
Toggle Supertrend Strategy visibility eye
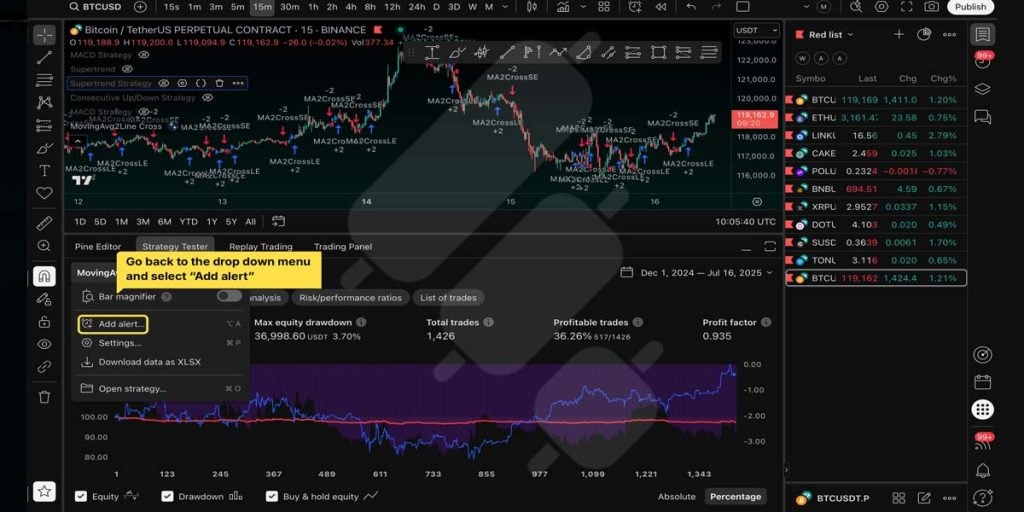click(164, 83)
